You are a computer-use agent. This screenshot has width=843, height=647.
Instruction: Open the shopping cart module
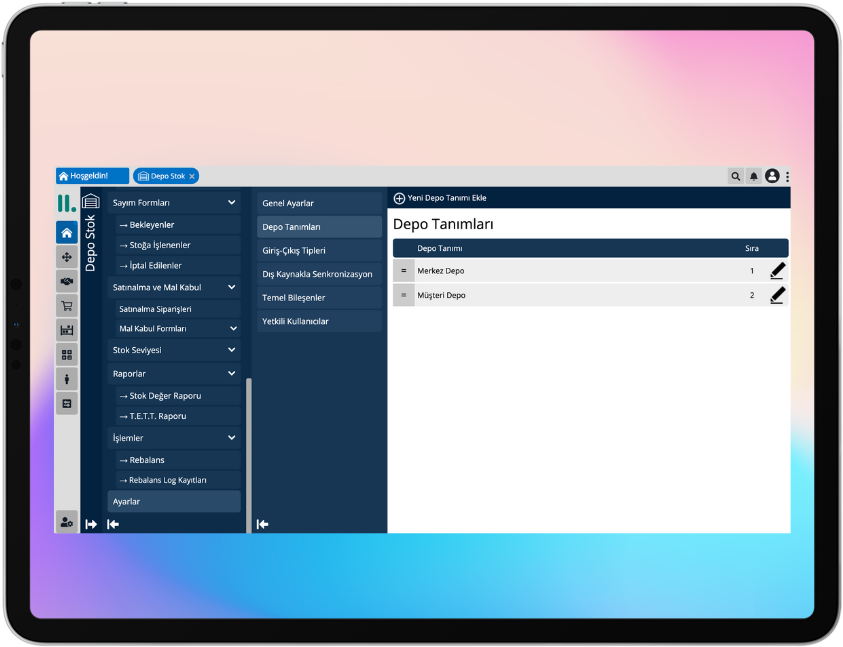[x=66, y=306]
